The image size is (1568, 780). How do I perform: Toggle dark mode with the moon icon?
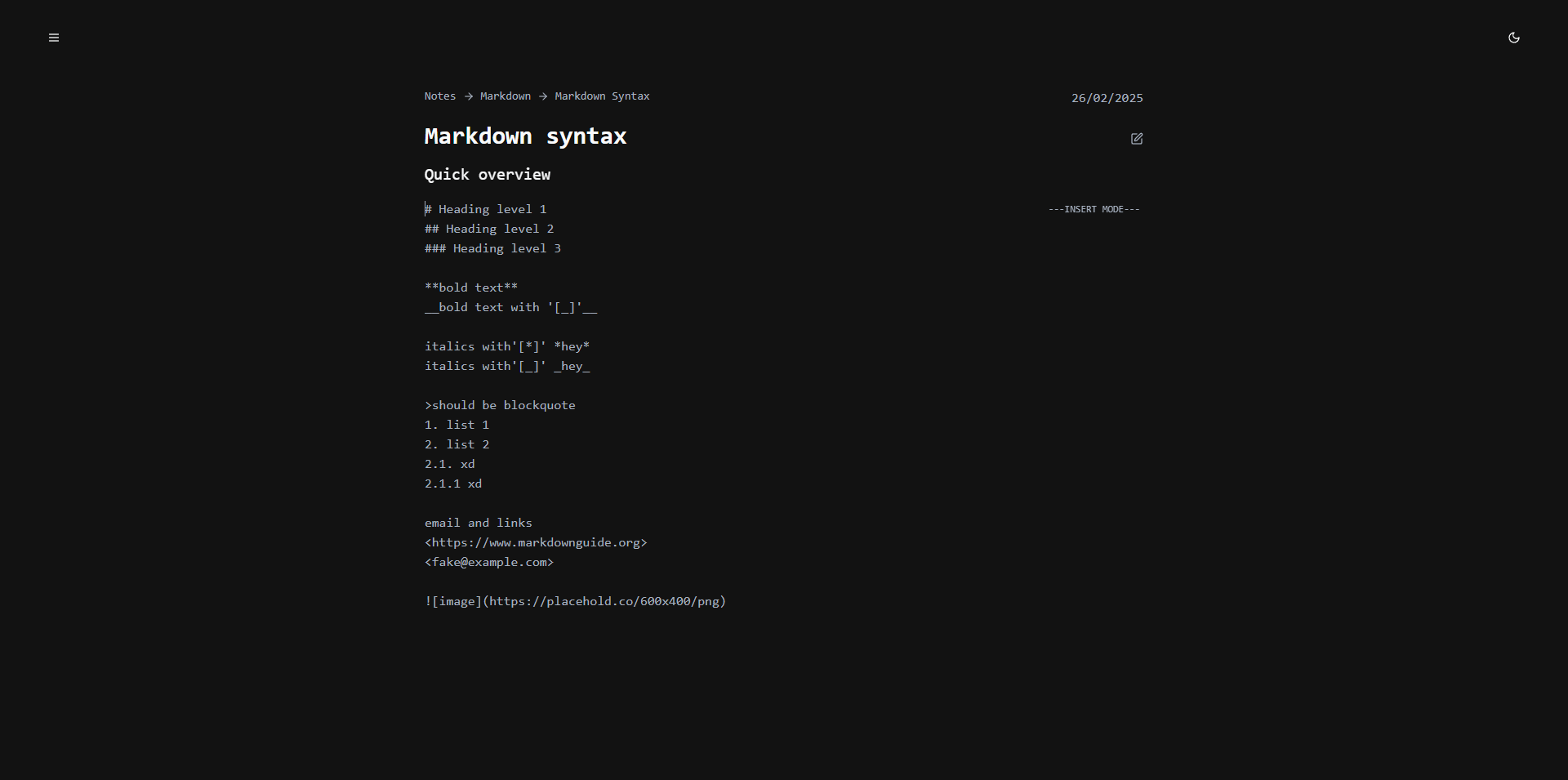coord(1513,38)
